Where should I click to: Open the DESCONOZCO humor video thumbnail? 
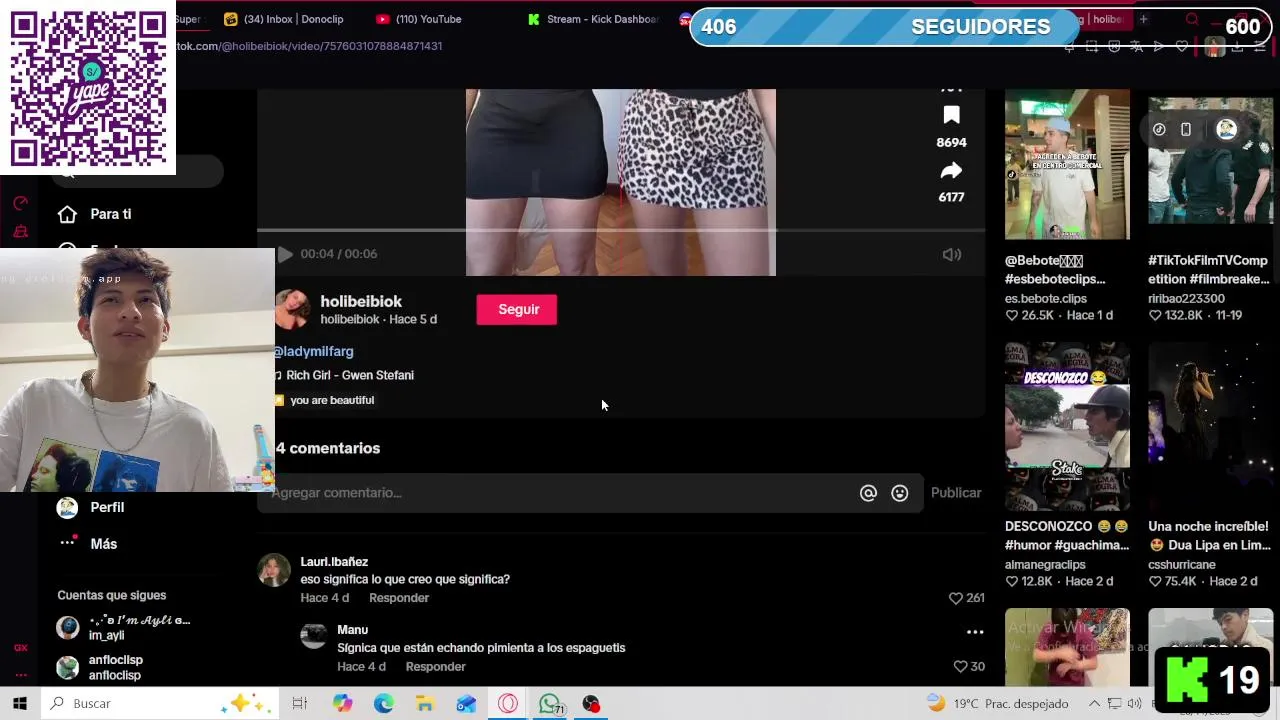(x=1067, y=427)
